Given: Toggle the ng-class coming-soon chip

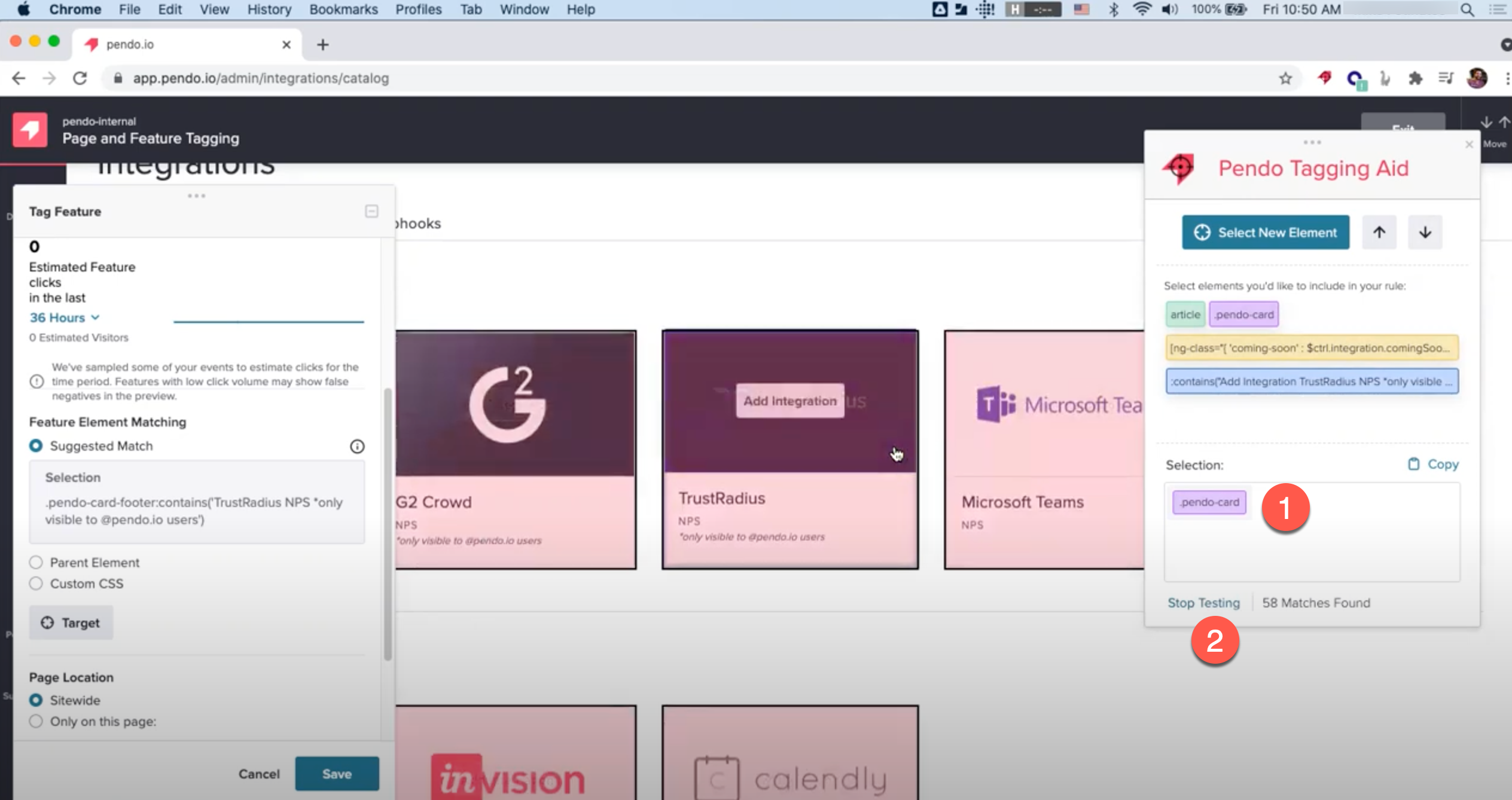Looking at the screenshot, I should click(x=1312, y=348).
